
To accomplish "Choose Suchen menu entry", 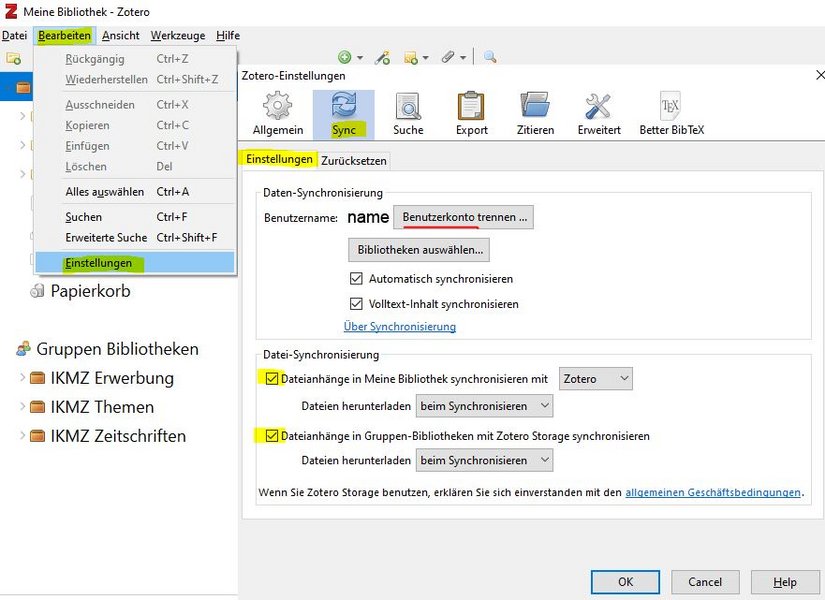I will point(135,217).
